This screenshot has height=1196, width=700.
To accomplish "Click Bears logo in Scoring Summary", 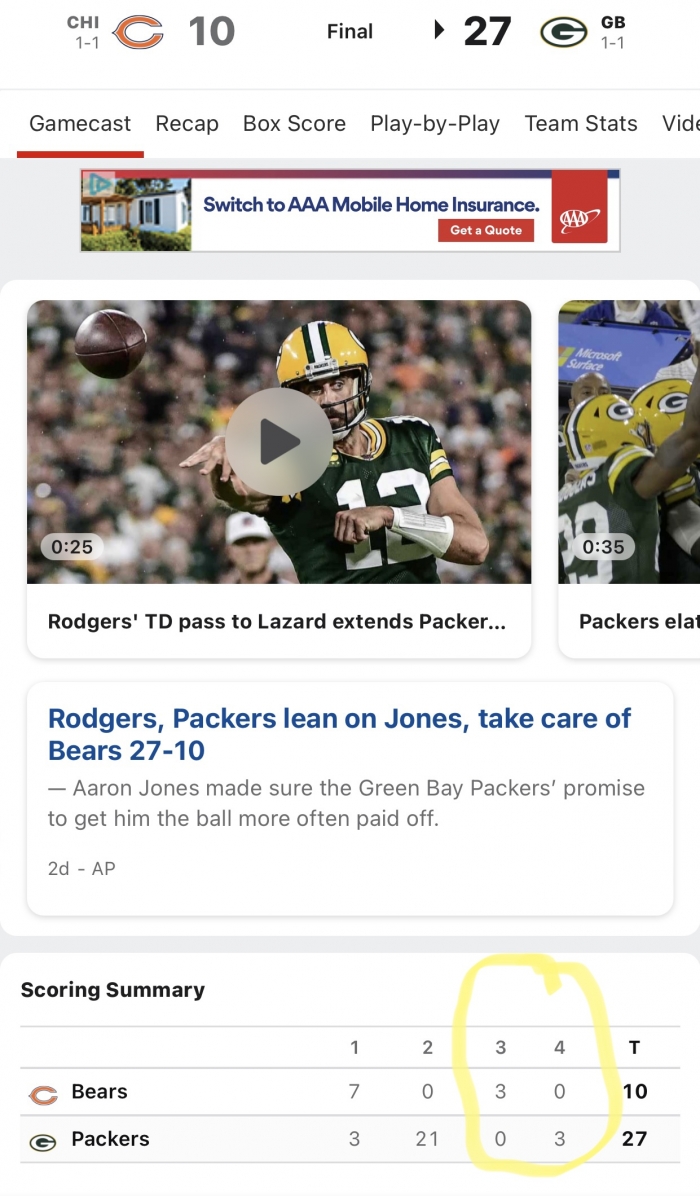I will tap(43, 1095).
